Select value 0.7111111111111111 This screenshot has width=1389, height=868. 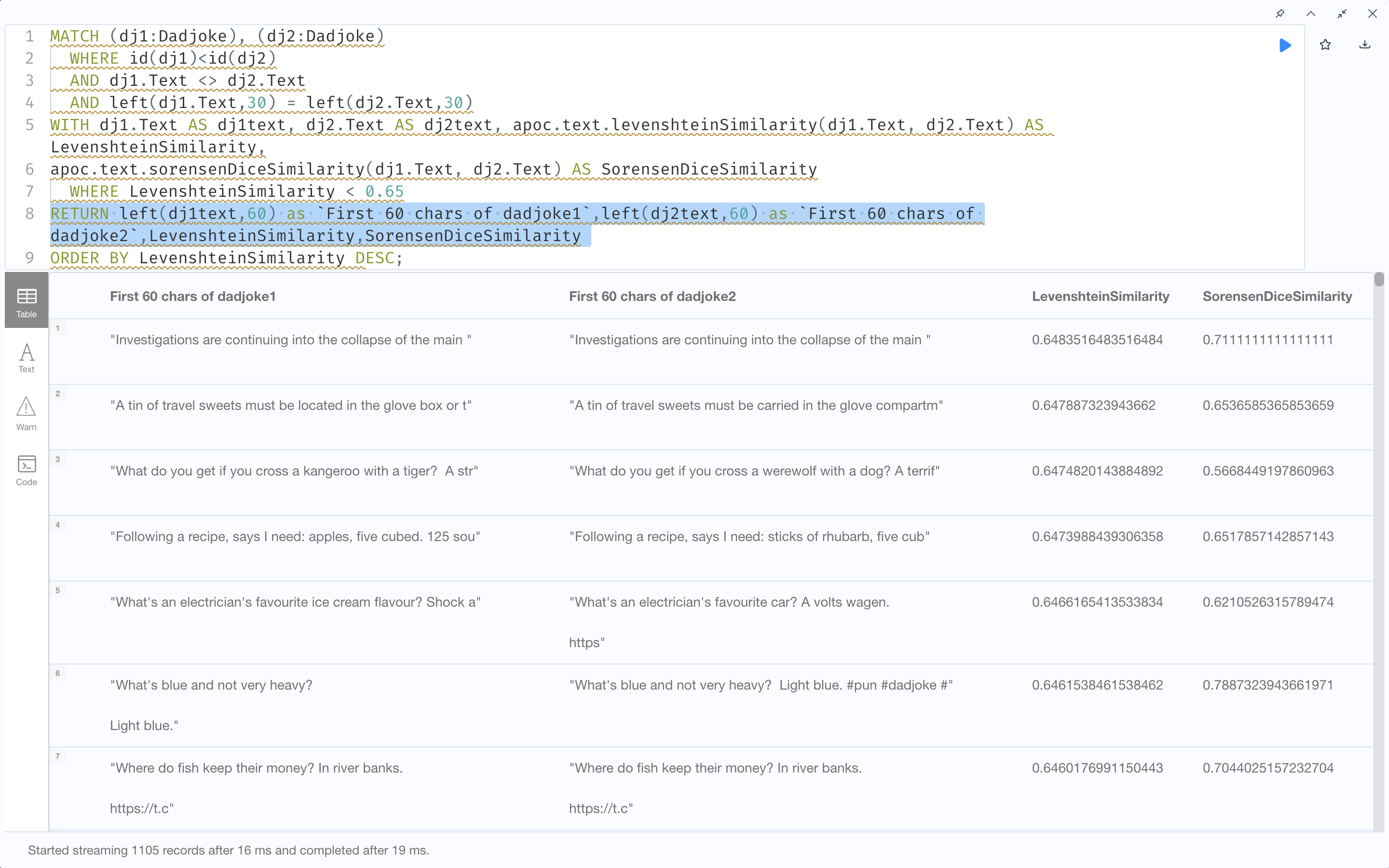(x=1267, y=340)
